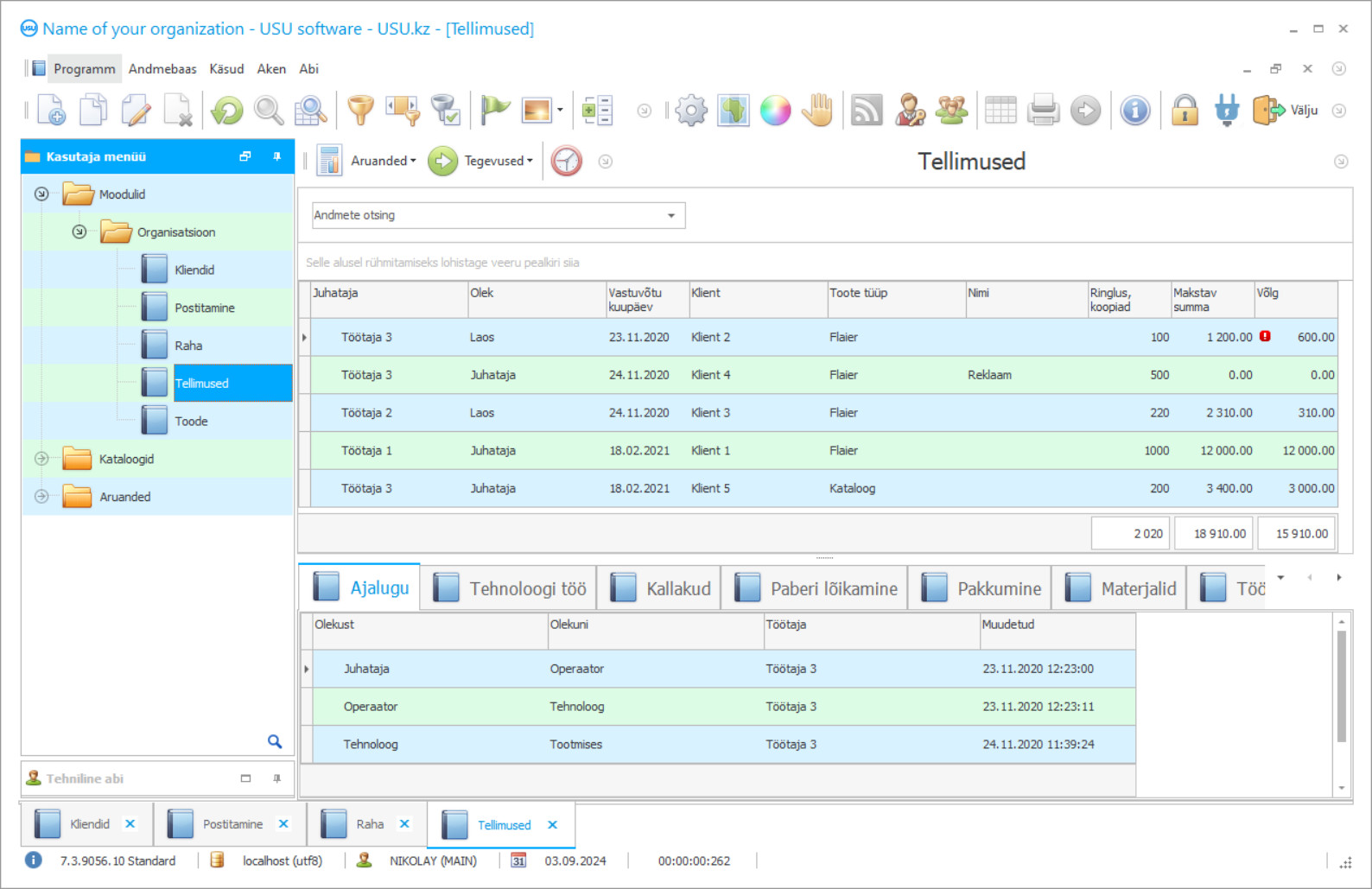Switch to the Kallakud tab
Image resolution: width=1372 pixels, height=889 pixels.
coord(660,588)
